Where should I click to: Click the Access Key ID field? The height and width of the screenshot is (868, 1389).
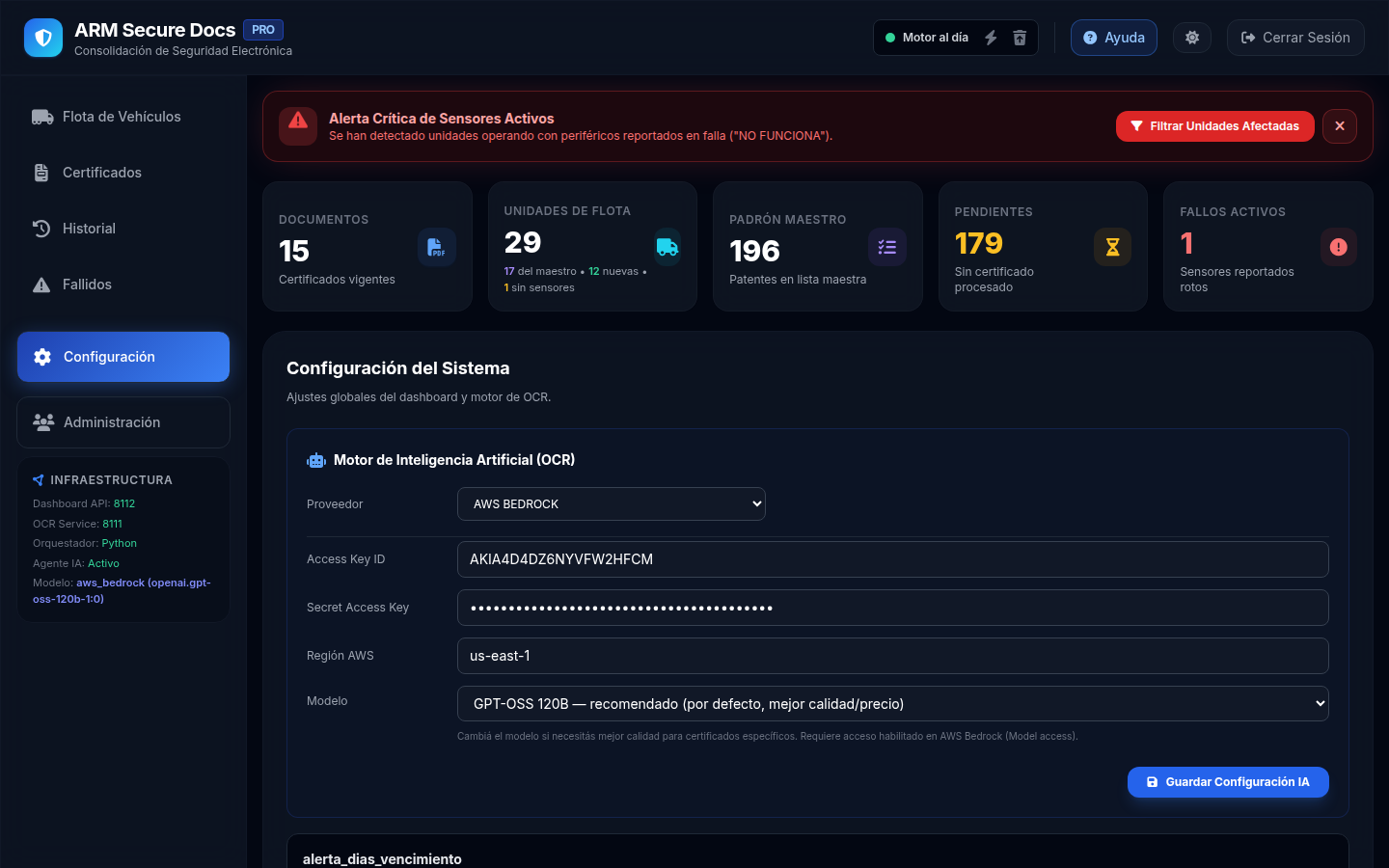pos(893,559)
